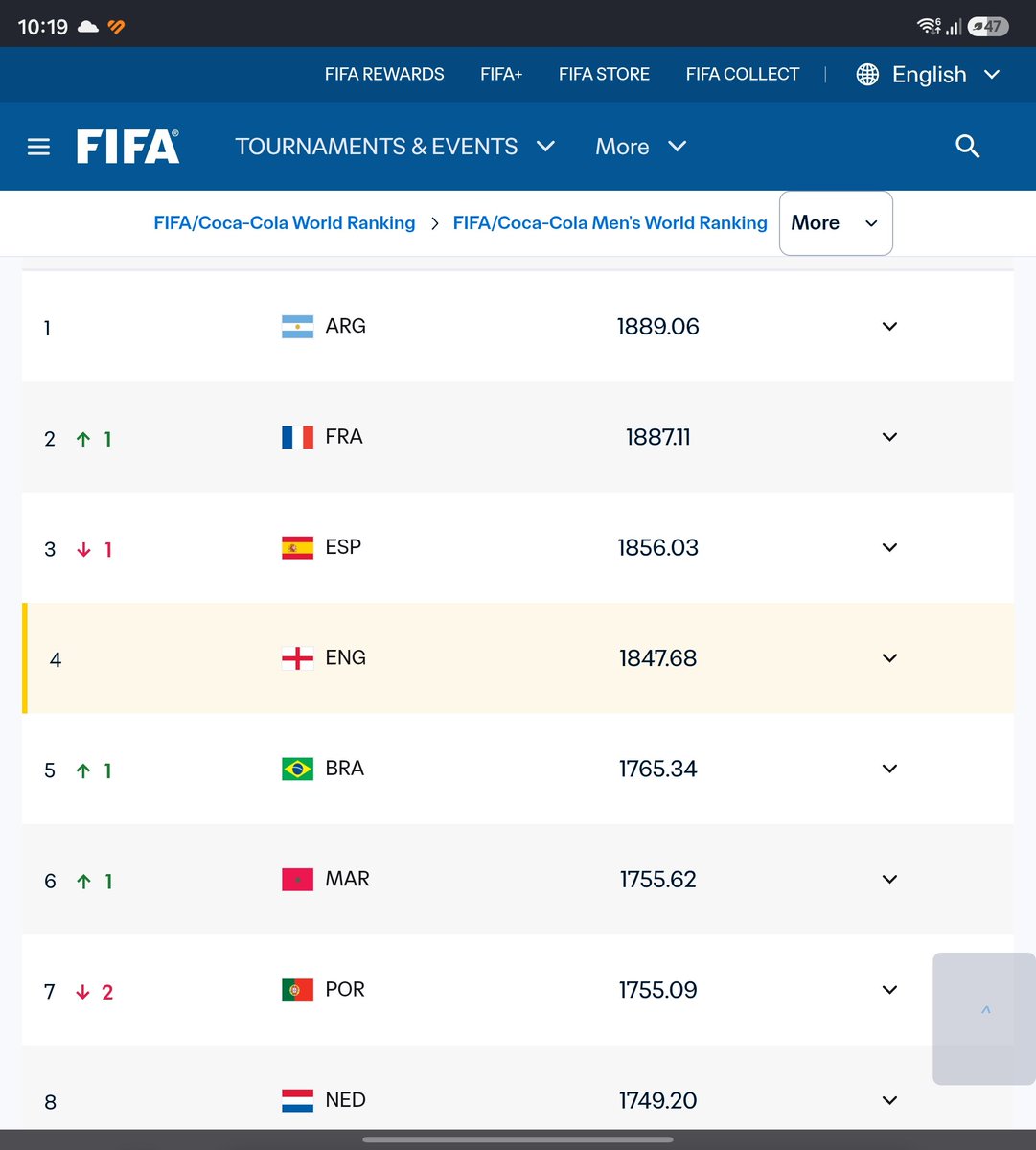Viewport: 1036px width, 1150px height.
Task: Click the Netherlands flag icon
Action: [297, 1100]
